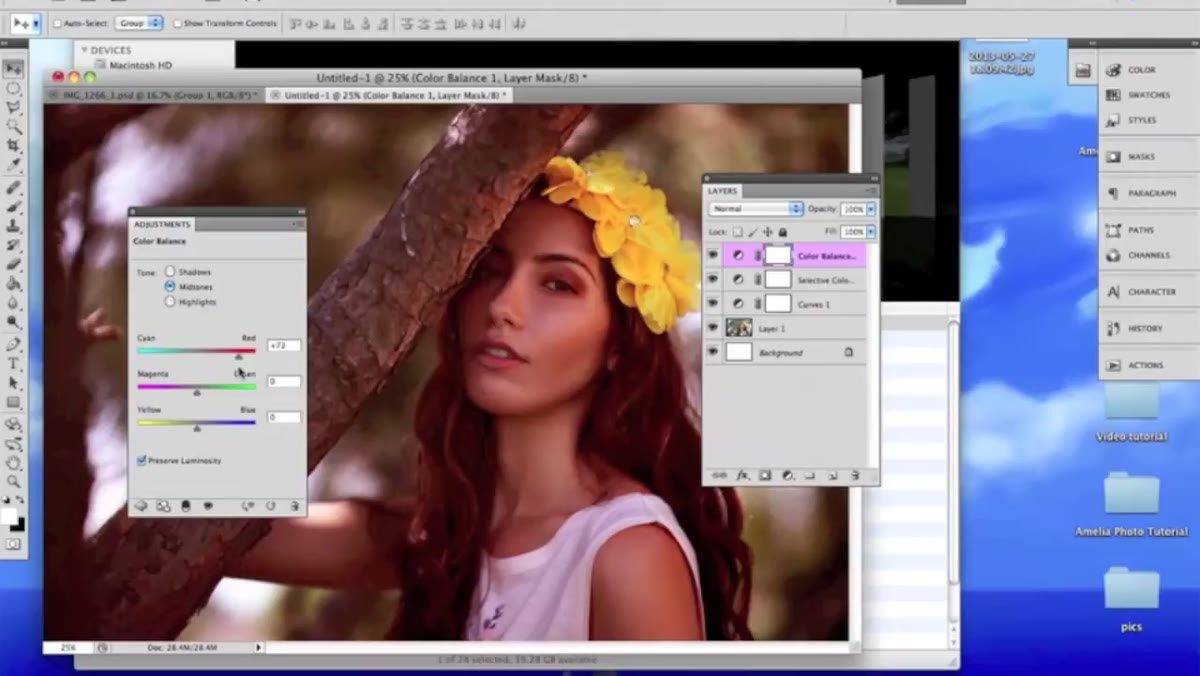1200x676 pixels.
Task: Open the Auto-Select Group dropdown
Action: click(139, 22)
